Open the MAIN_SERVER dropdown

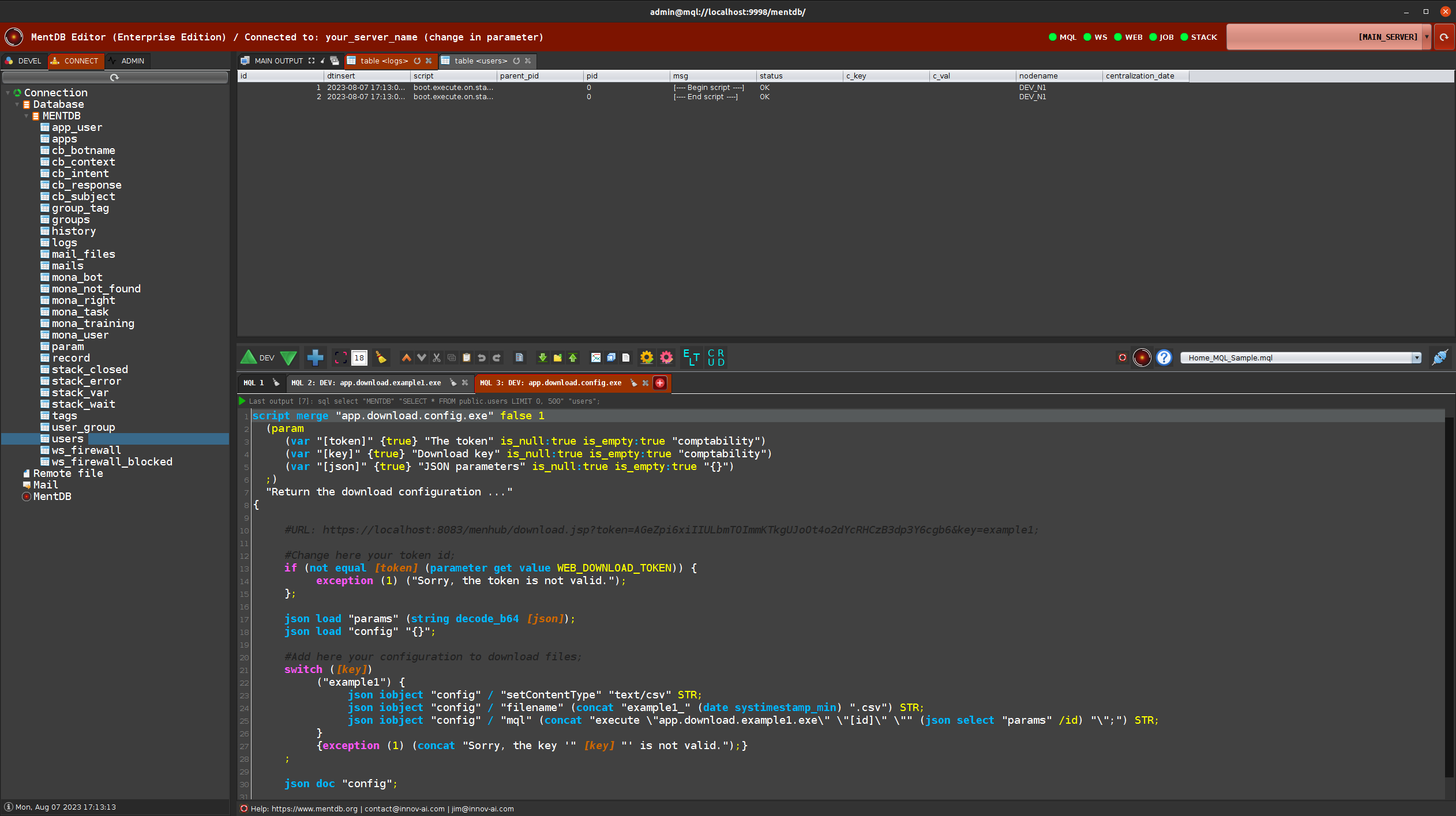(1427, 37)
